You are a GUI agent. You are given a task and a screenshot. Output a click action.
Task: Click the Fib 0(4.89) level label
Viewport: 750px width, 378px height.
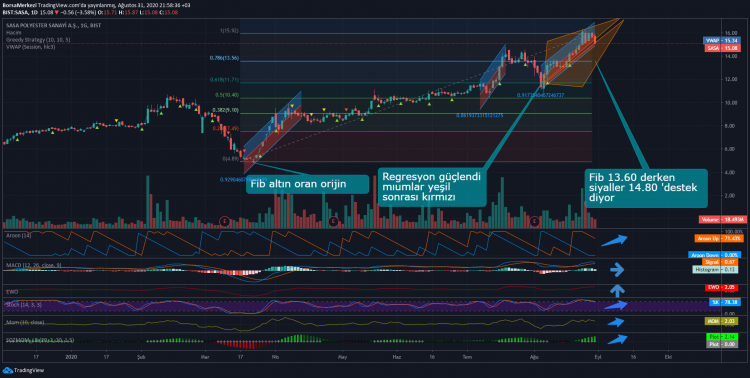pyautogui.click(x=231, y=158)
